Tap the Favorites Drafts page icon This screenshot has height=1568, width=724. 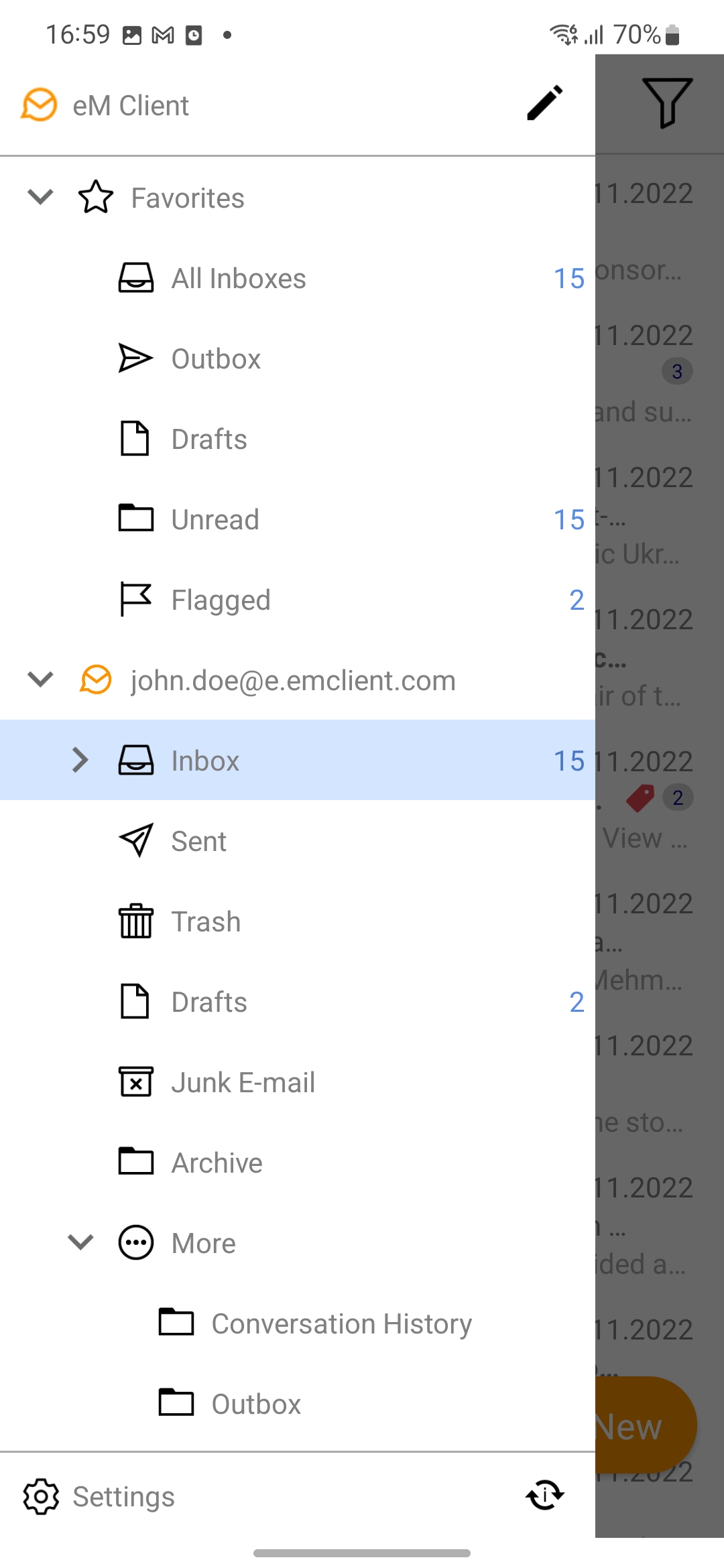tap(135, 438)
